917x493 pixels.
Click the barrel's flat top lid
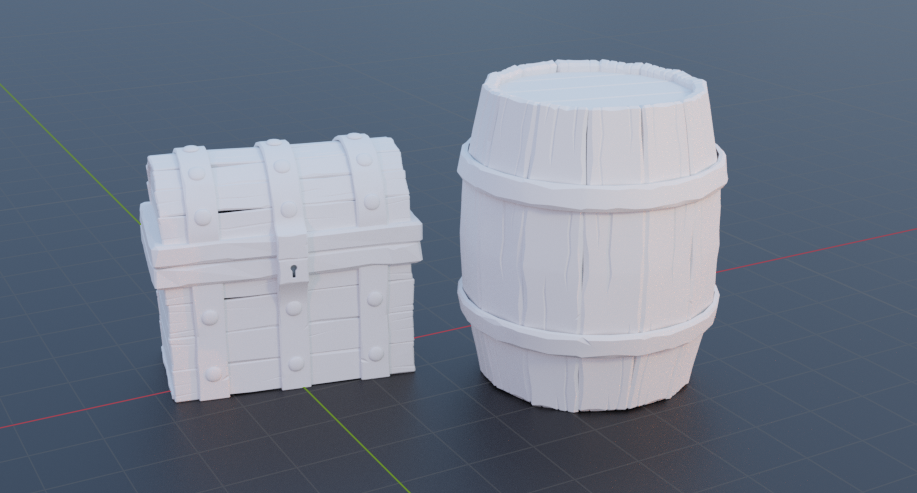(594, 92)
